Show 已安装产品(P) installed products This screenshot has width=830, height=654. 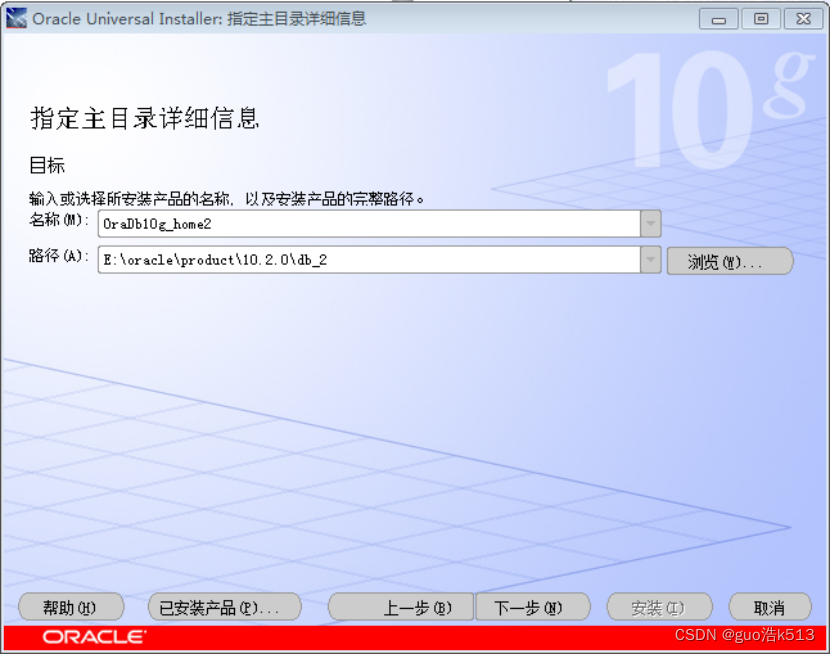[224, 606]
